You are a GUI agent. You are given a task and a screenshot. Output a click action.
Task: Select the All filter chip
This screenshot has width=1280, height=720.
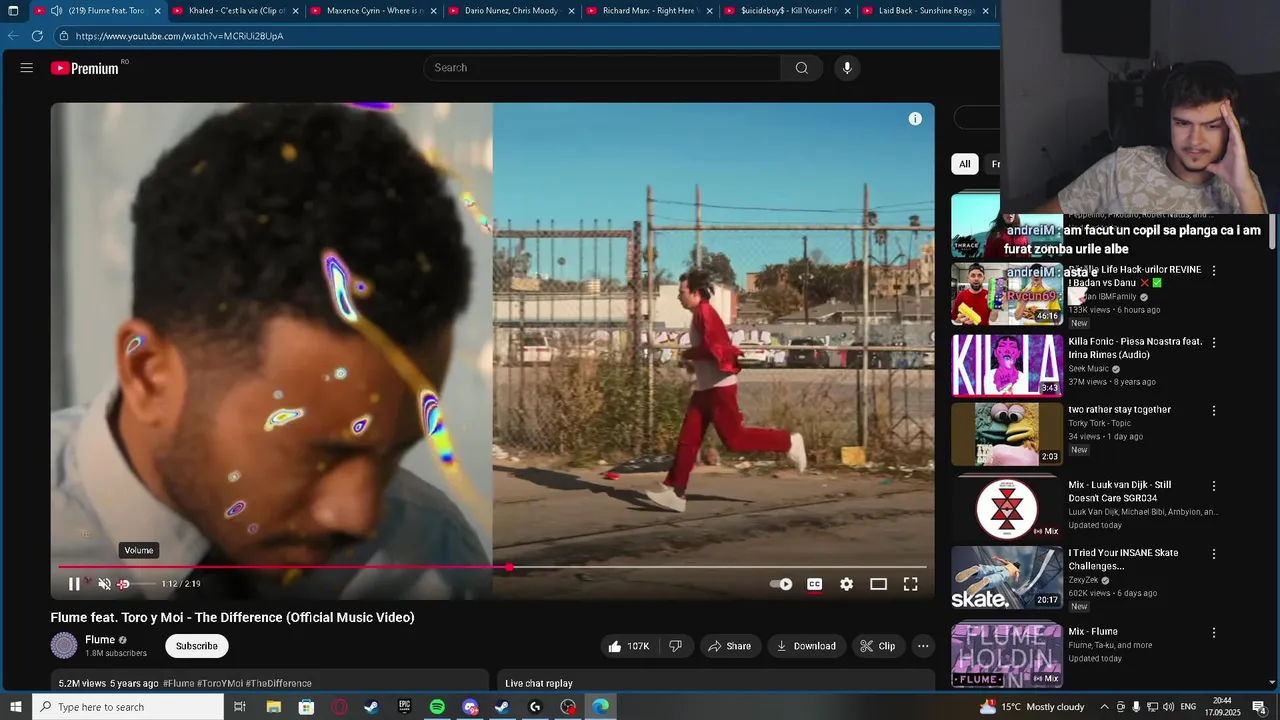pos(965,164)
